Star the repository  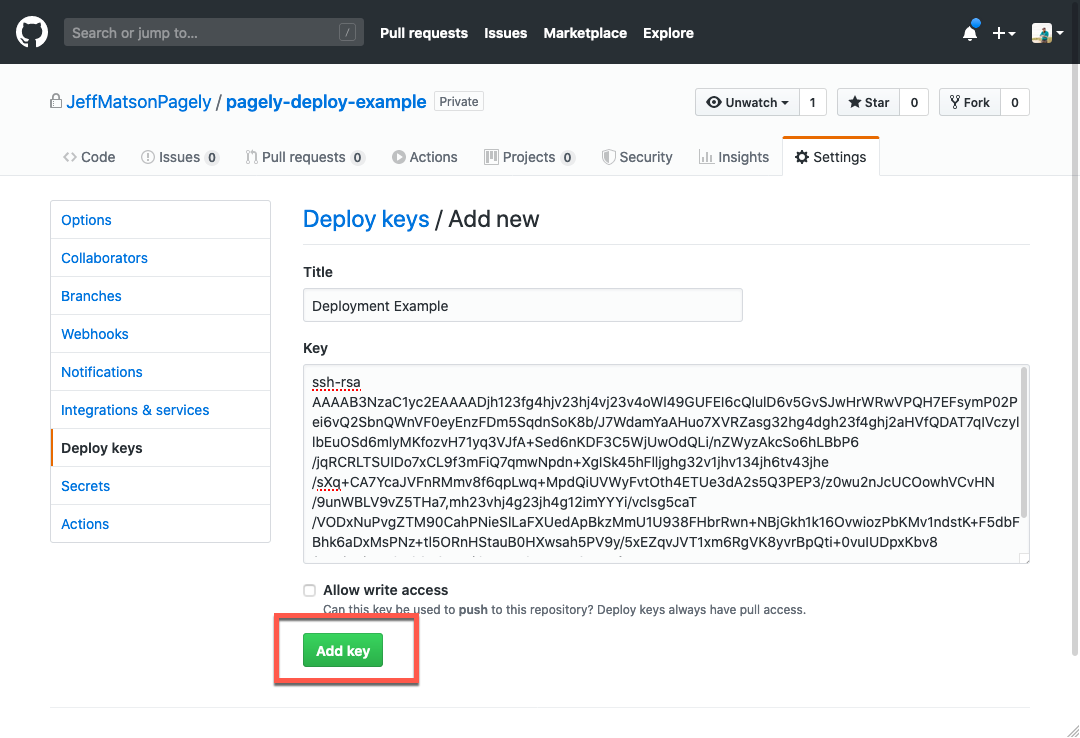coord(868,103)
